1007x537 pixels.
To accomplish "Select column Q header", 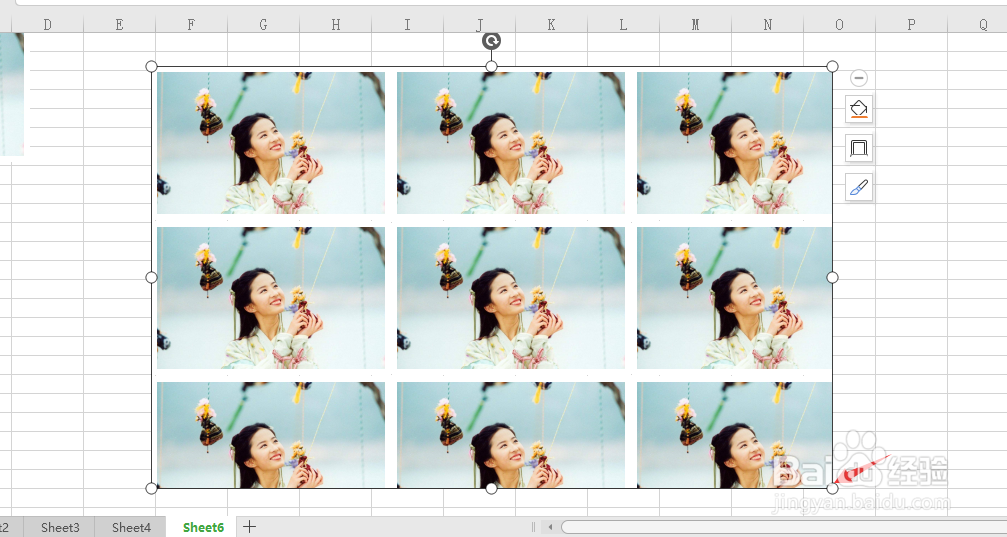I will (977, 24).
